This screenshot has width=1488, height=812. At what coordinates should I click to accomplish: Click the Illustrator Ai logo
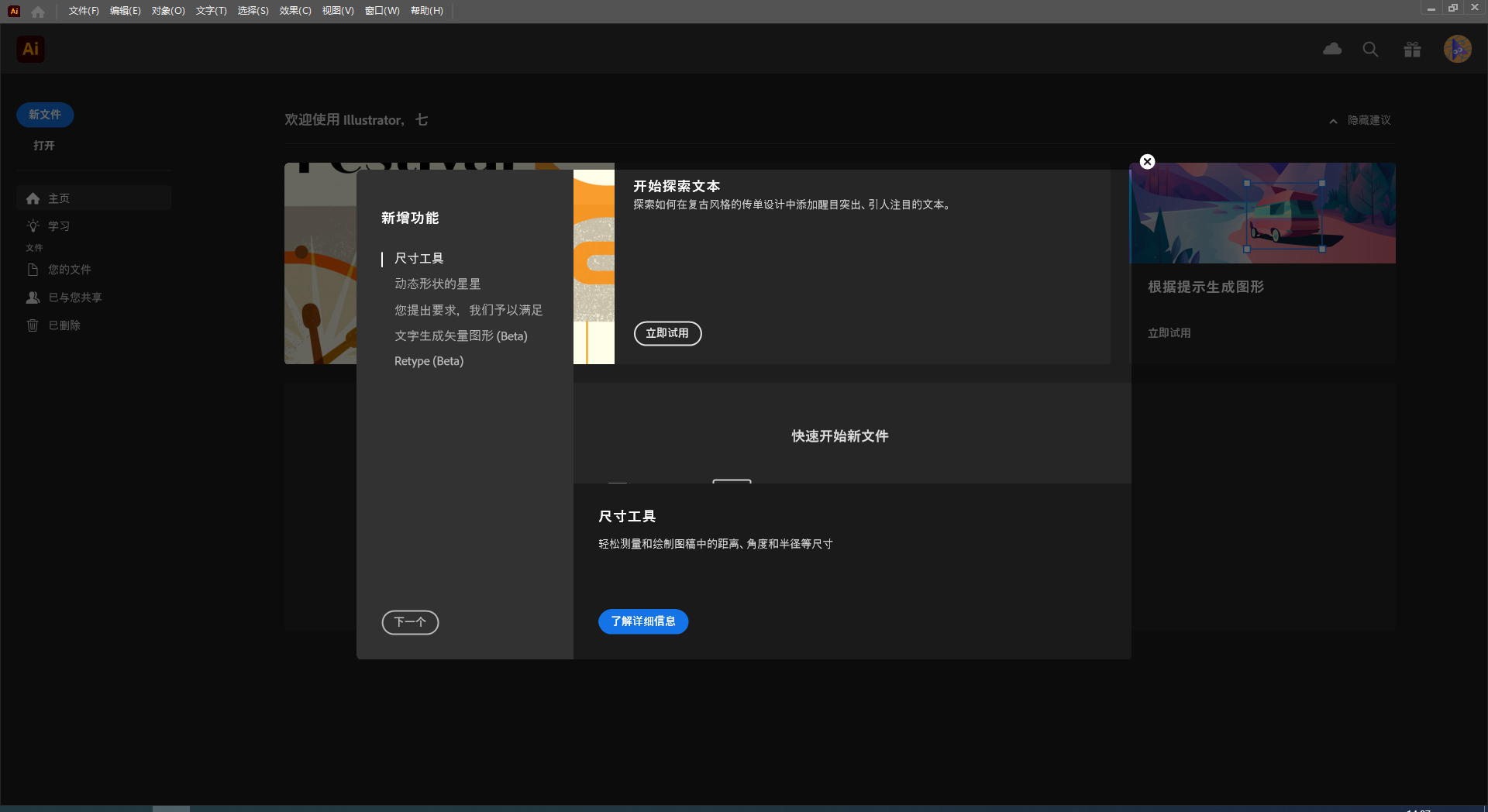(x=30, y=48)
